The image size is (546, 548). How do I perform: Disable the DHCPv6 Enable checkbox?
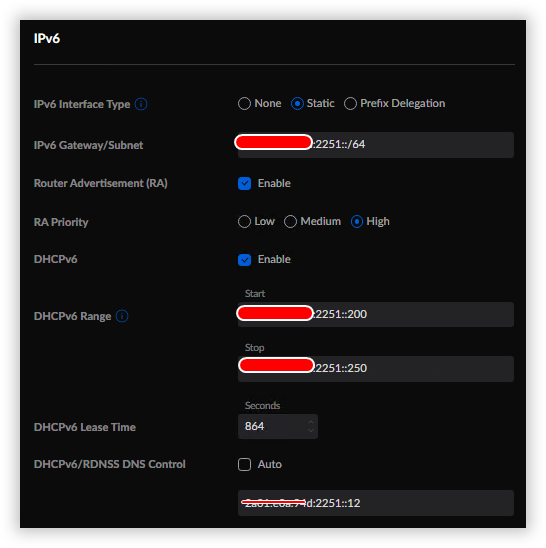tap(244, 259)
